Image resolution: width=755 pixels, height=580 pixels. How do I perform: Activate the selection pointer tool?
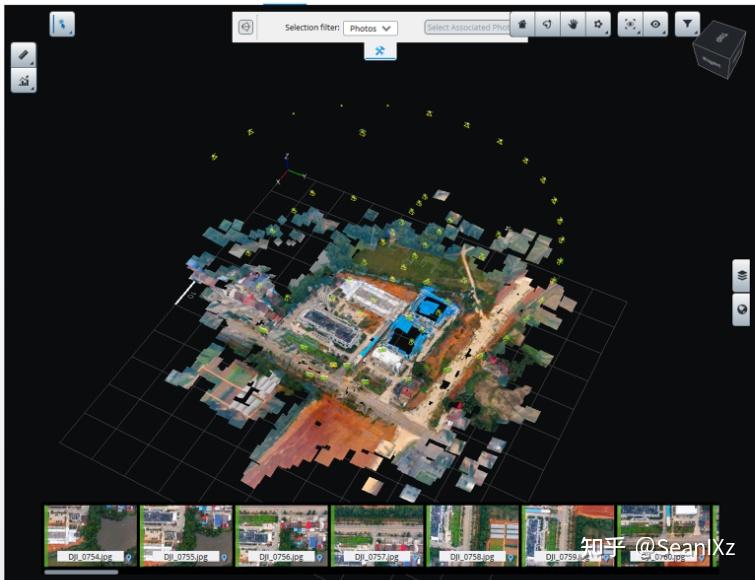62,24
